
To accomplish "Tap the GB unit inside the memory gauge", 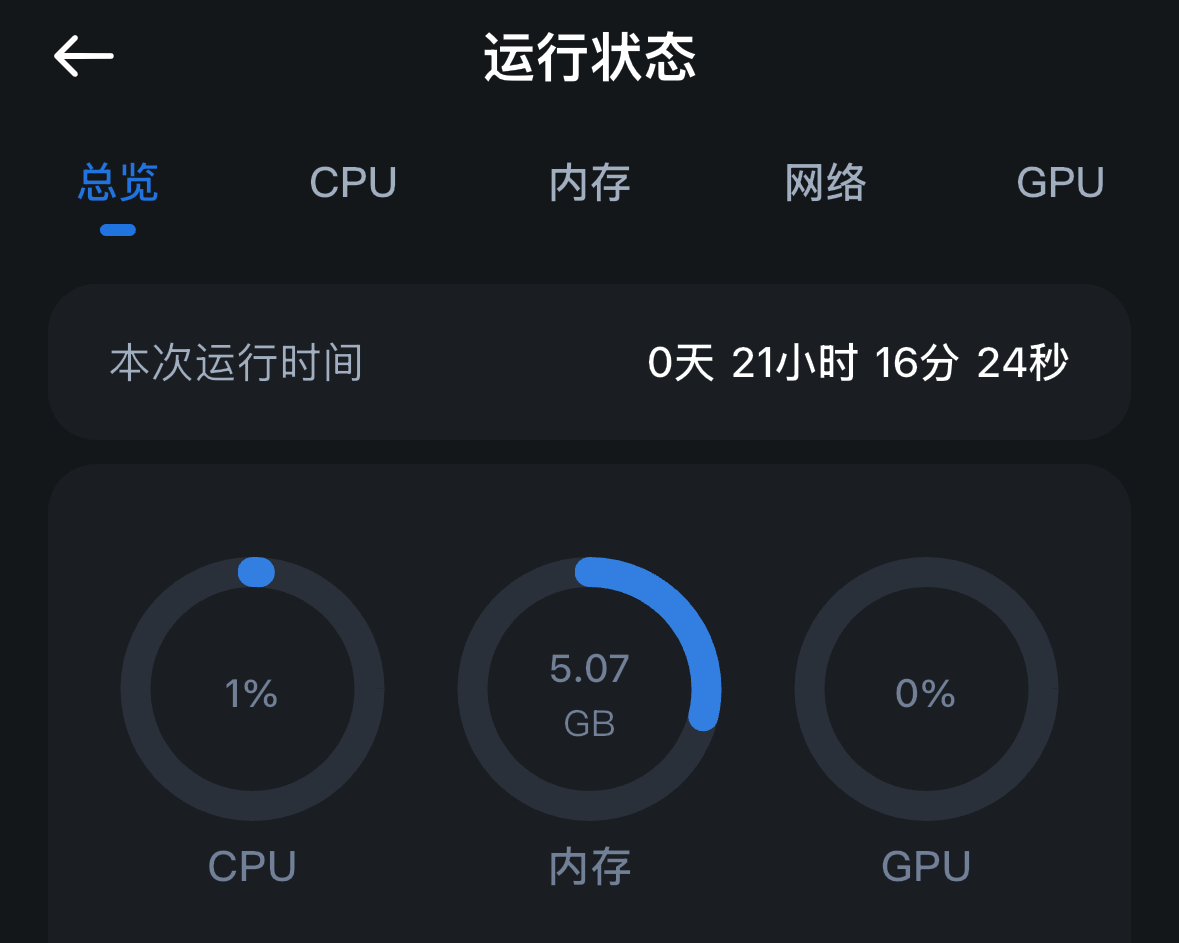I will (x=589, y=723).
